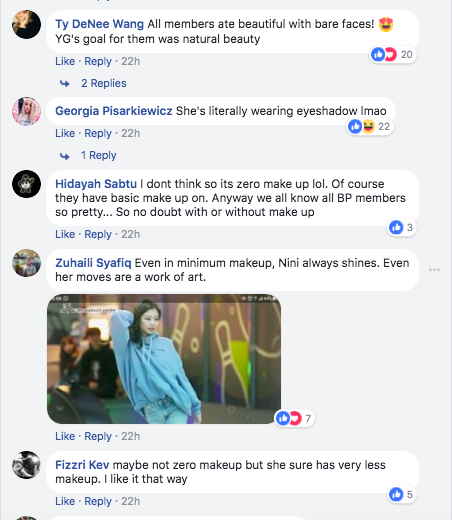
Task: Like Georgia Pisarkiewicz's comment
Action: [65, 133]
